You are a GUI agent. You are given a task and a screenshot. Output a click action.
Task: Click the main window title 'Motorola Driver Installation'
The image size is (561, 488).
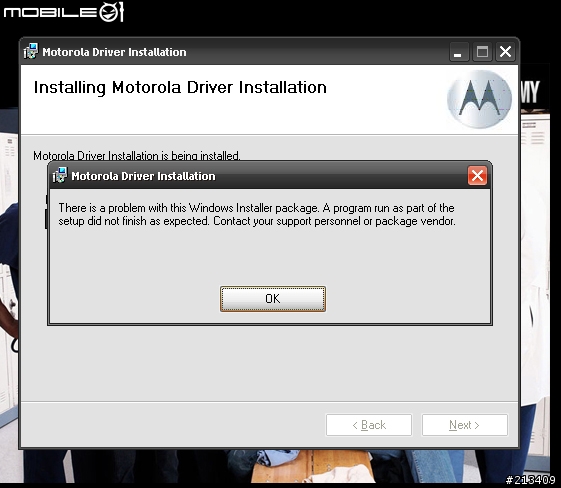click(114, 52)
